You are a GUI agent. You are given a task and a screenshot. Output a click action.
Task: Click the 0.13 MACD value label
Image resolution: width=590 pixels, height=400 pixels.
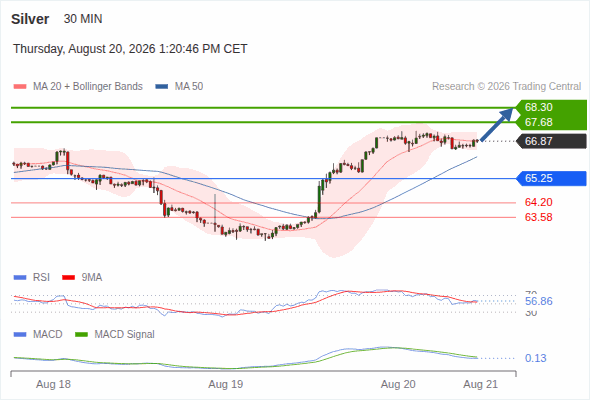tap(535, 358)
